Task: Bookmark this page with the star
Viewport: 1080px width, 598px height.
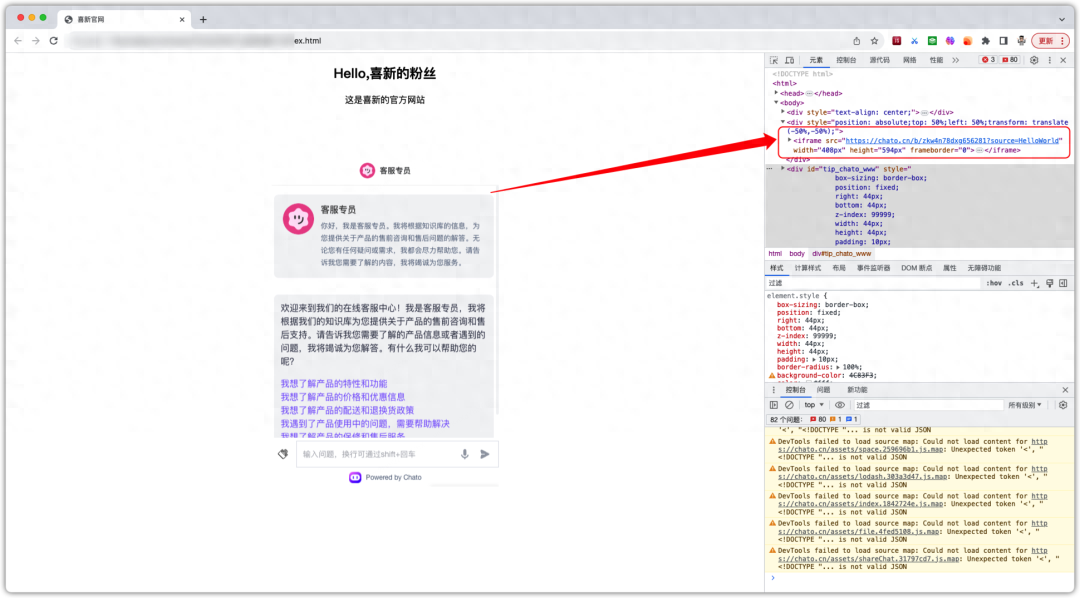Action: point(874,41)
